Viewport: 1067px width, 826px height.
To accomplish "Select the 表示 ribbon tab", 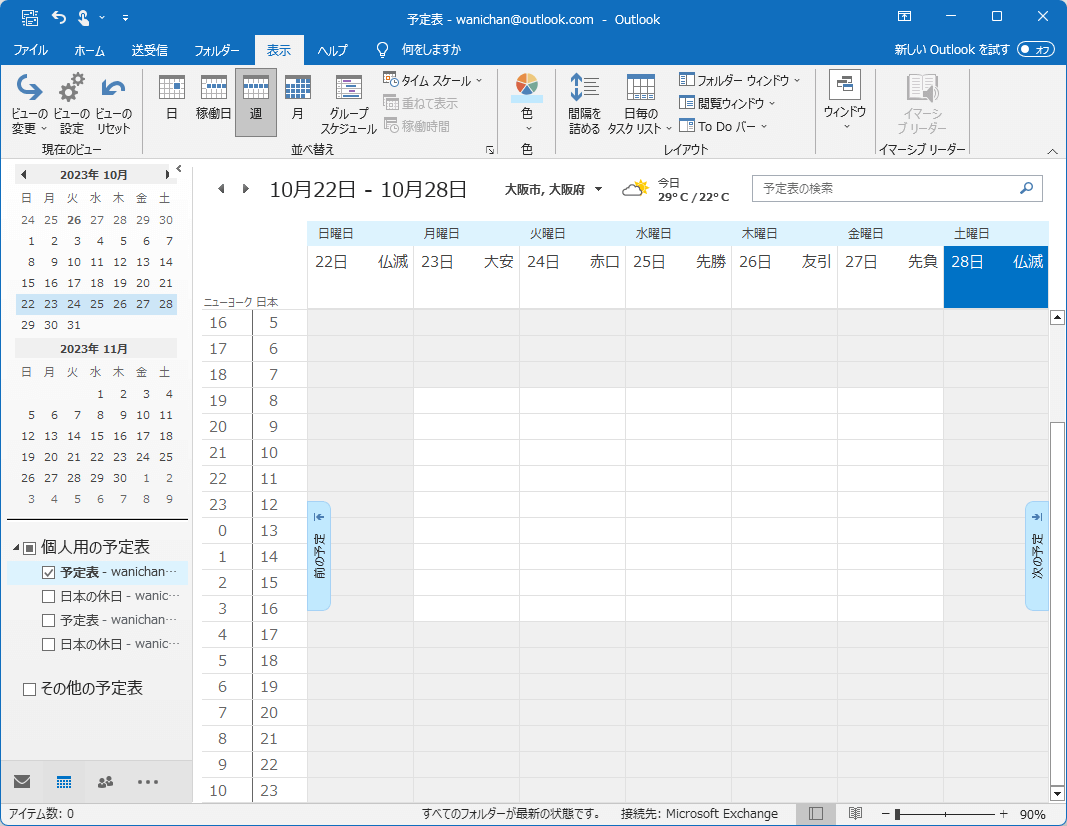I will 279,50.
